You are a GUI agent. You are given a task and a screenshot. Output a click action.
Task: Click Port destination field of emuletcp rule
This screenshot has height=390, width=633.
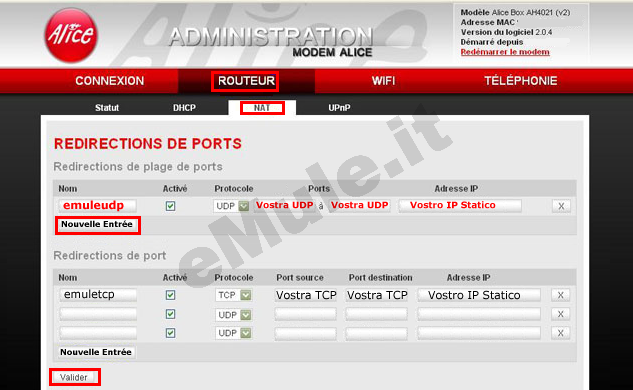[x=377, y=295]
